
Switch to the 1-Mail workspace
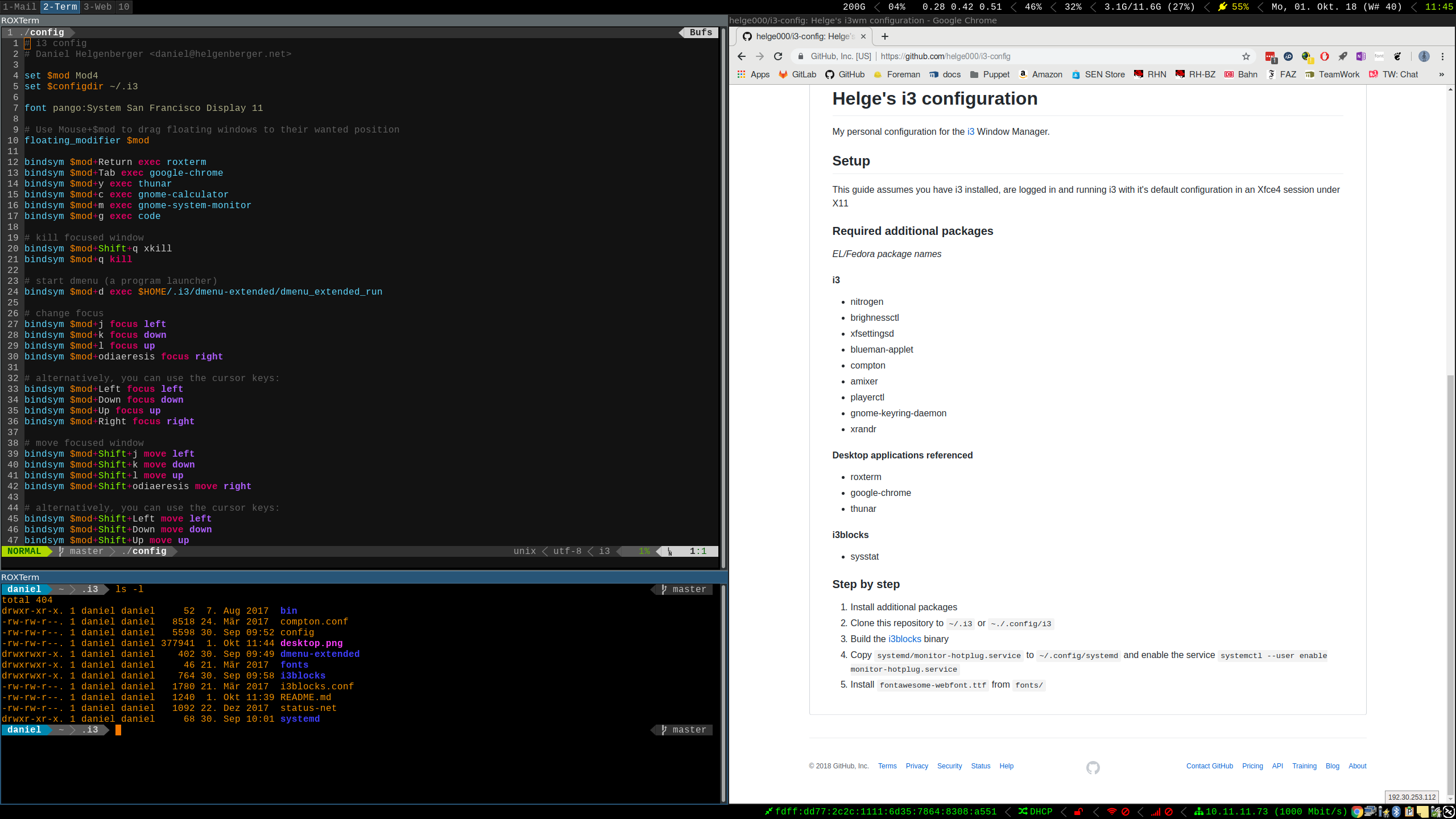[x=19, y=7]
